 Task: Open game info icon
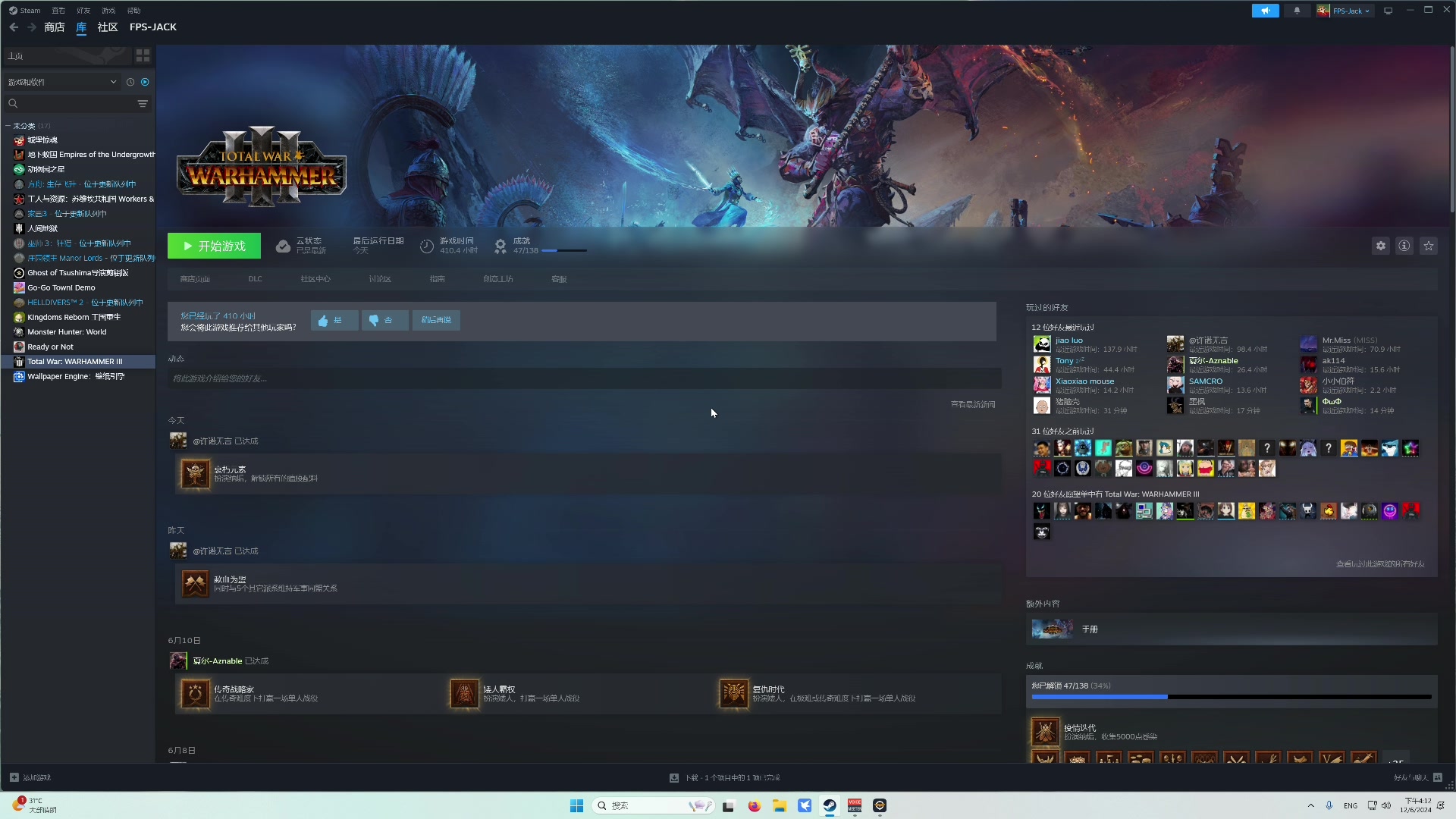click(x=1404, y=246)
